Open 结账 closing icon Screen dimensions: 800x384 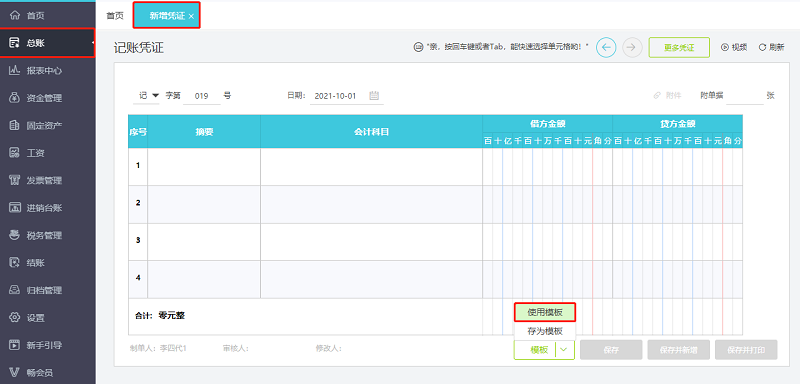pyautogui.click(x=15, y=263)
